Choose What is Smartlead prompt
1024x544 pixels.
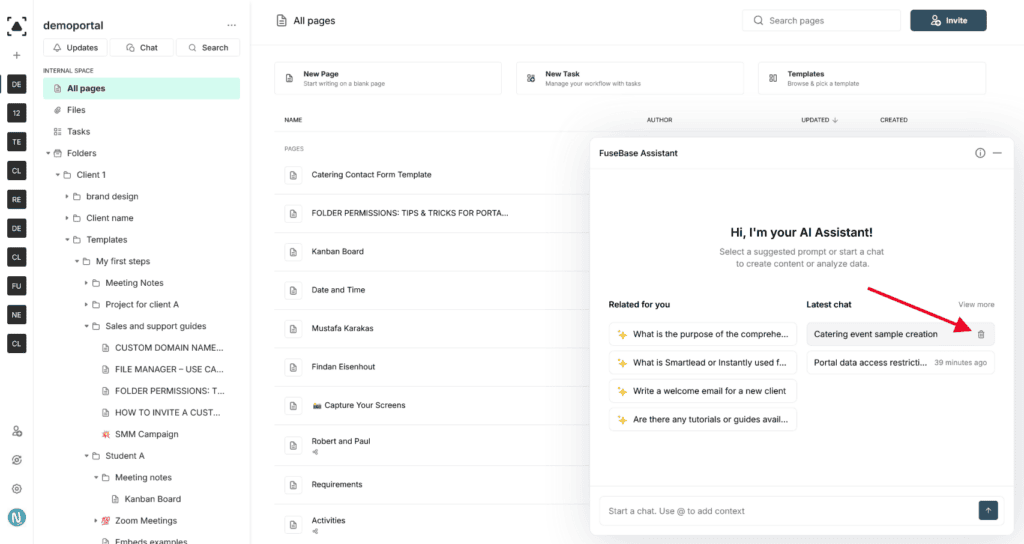tap(703, 362)
